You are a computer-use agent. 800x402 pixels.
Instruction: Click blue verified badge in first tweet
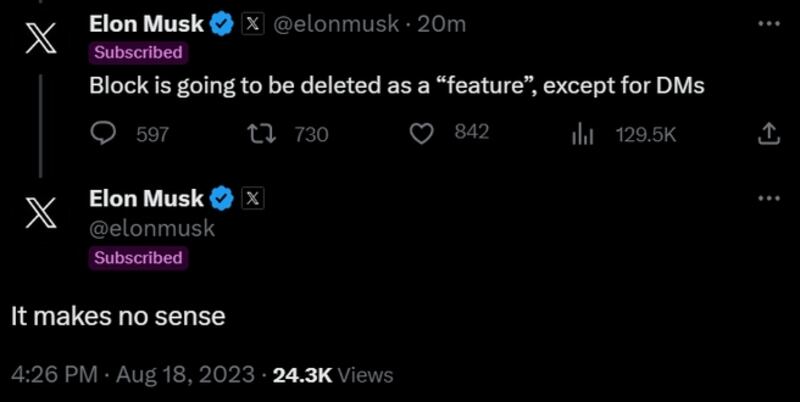[x=222, y=24]
